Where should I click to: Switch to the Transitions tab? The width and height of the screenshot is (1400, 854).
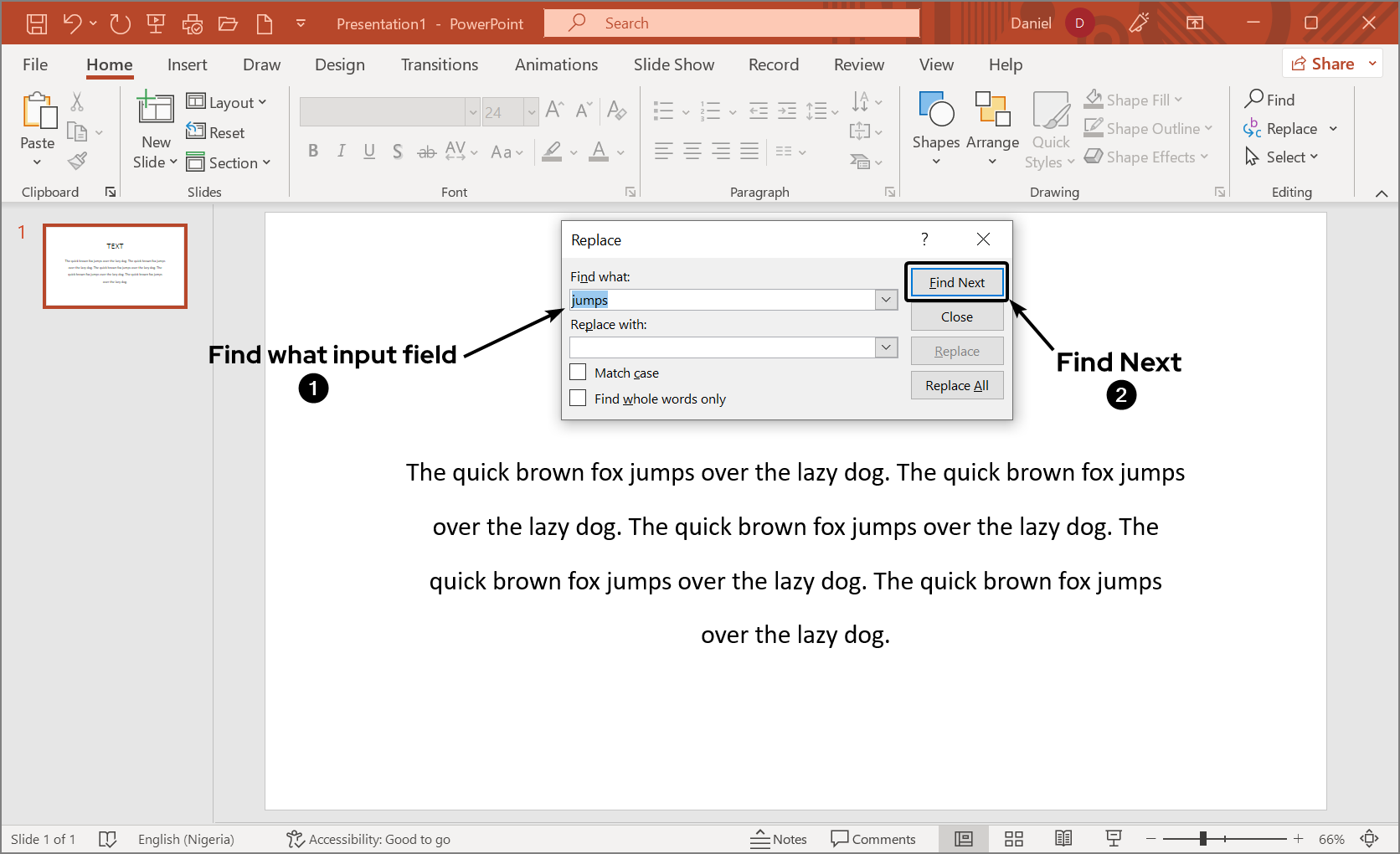coord(439,64)
